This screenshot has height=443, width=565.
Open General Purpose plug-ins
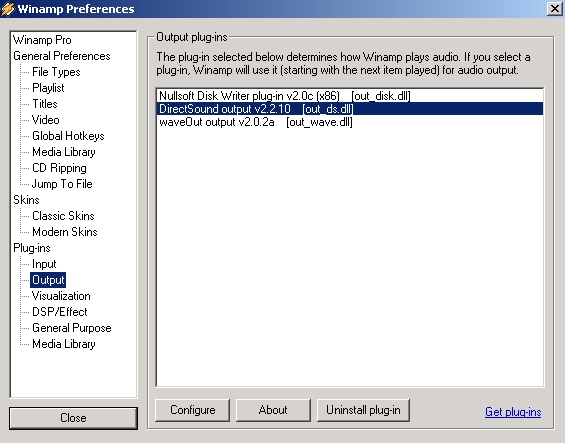[72, 328]
